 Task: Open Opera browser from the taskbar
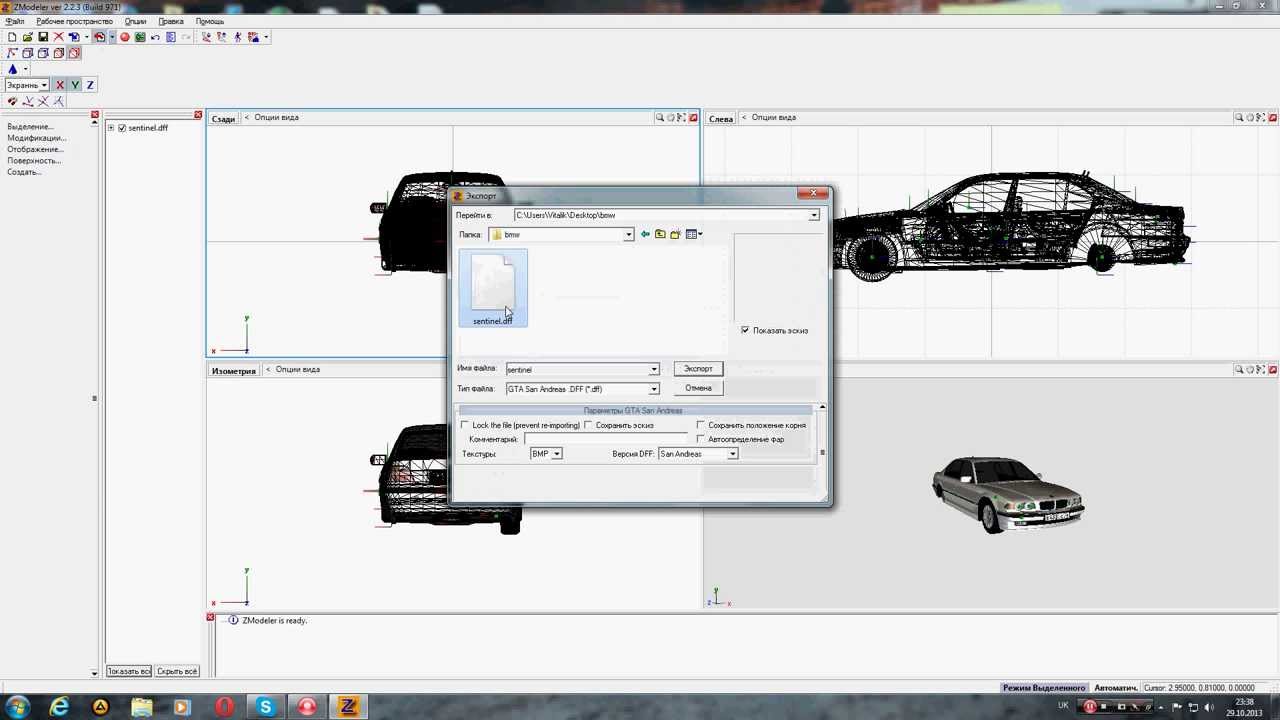click(224, 707)
